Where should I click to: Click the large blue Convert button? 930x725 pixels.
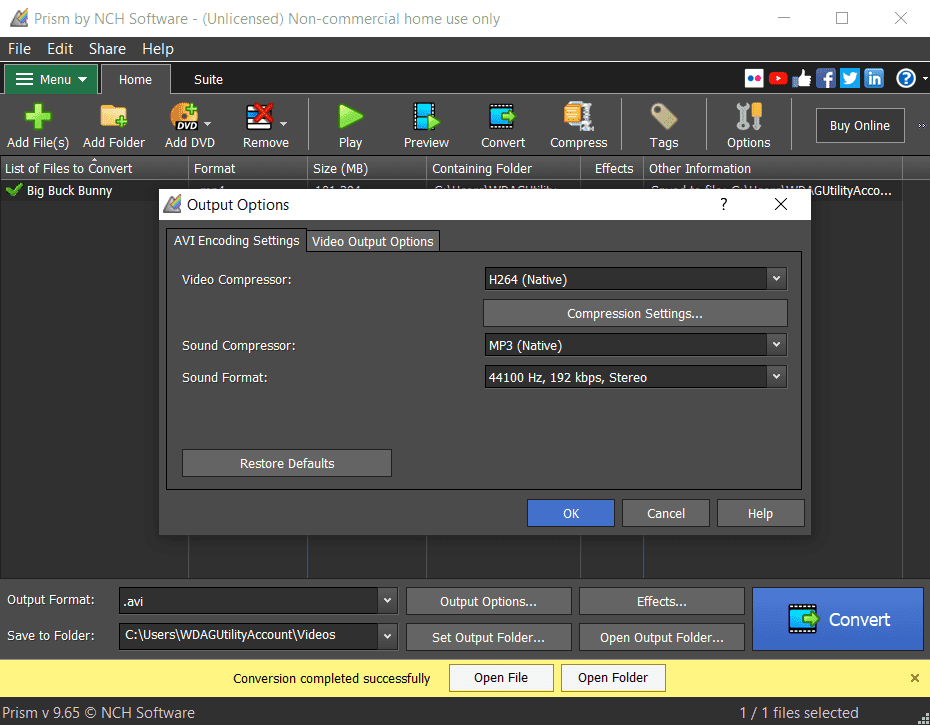tap(837, 619)
